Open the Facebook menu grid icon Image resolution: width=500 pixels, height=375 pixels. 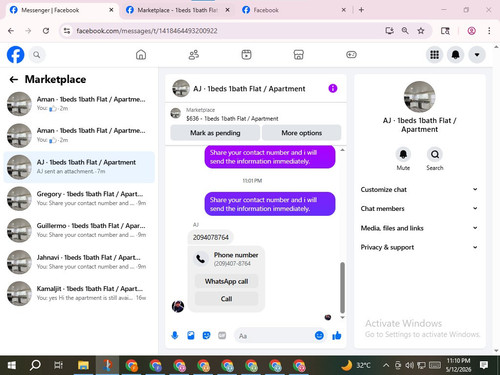pos(434,55)
